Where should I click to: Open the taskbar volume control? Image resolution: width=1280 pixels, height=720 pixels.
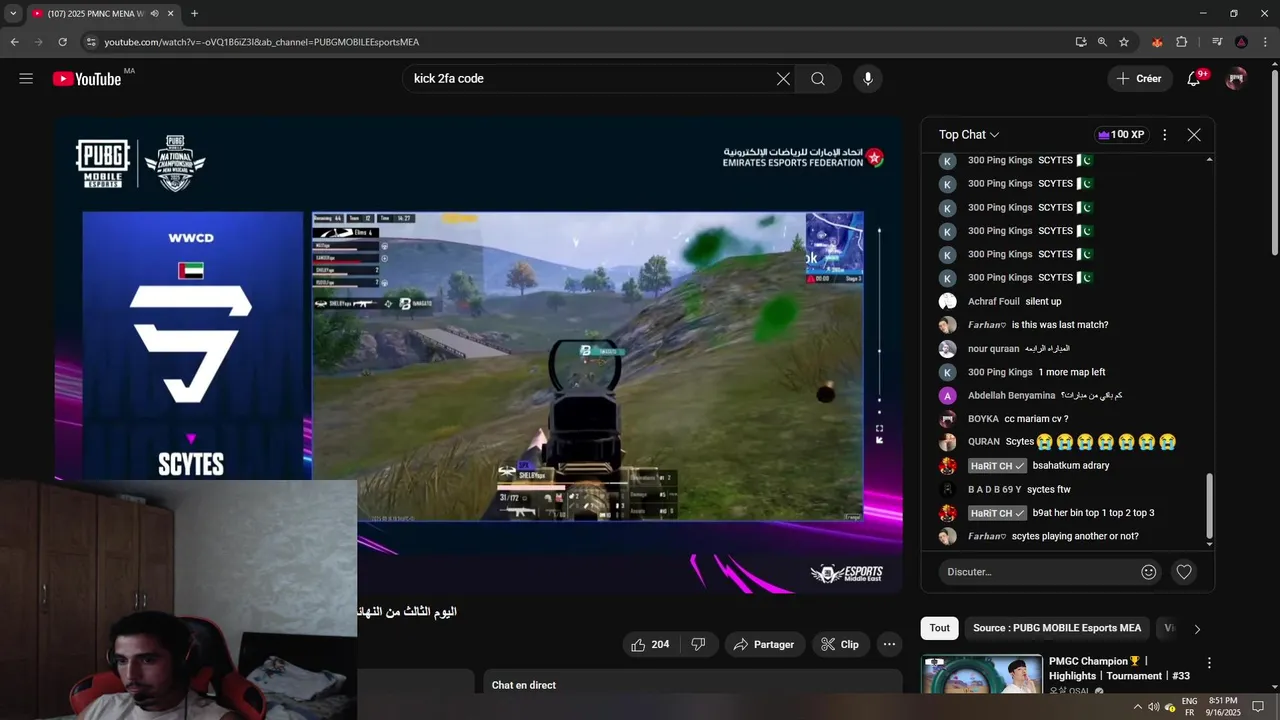[1154, 706]
